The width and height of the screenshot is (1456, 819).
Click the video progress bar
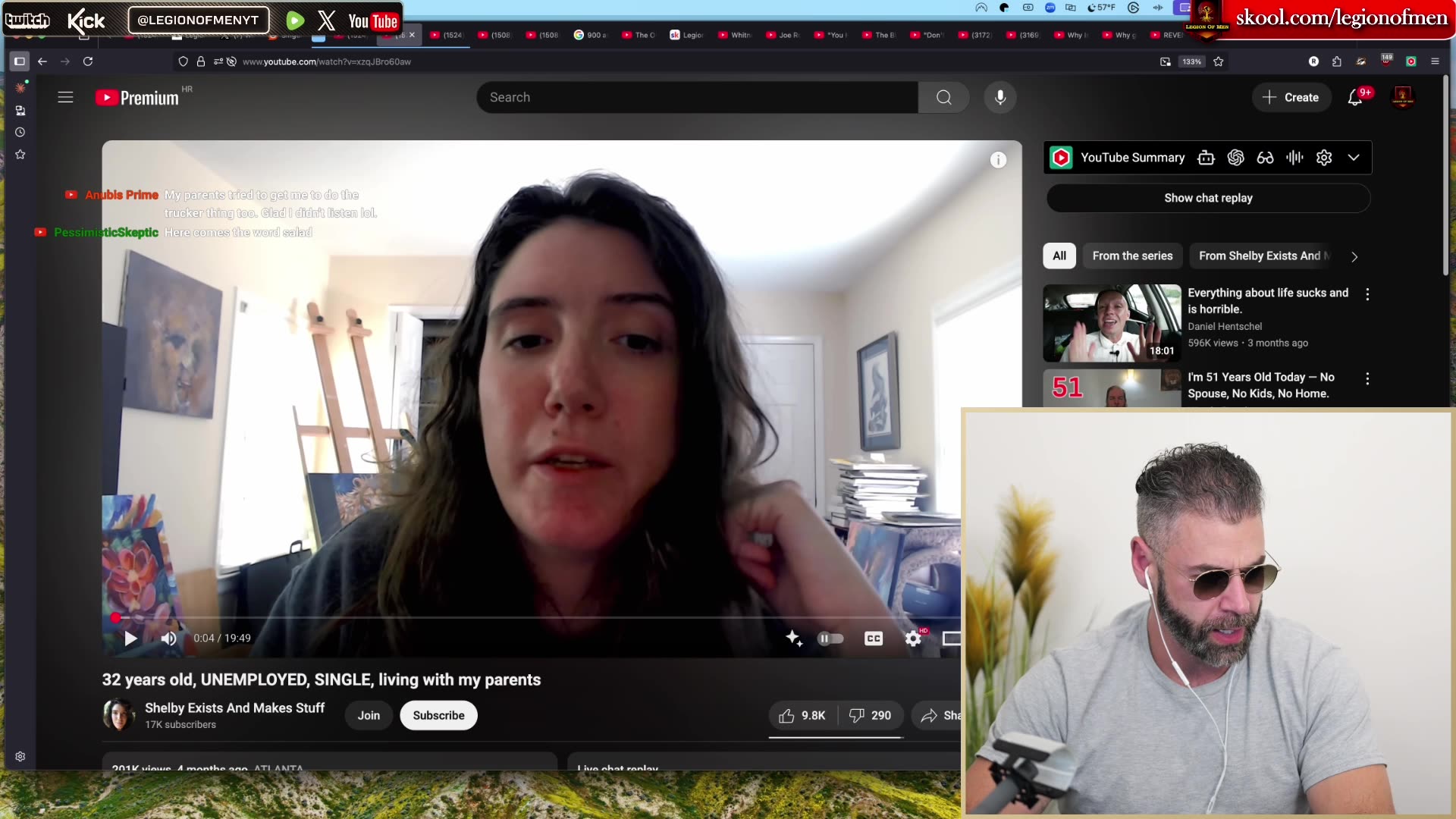(531, 617)
